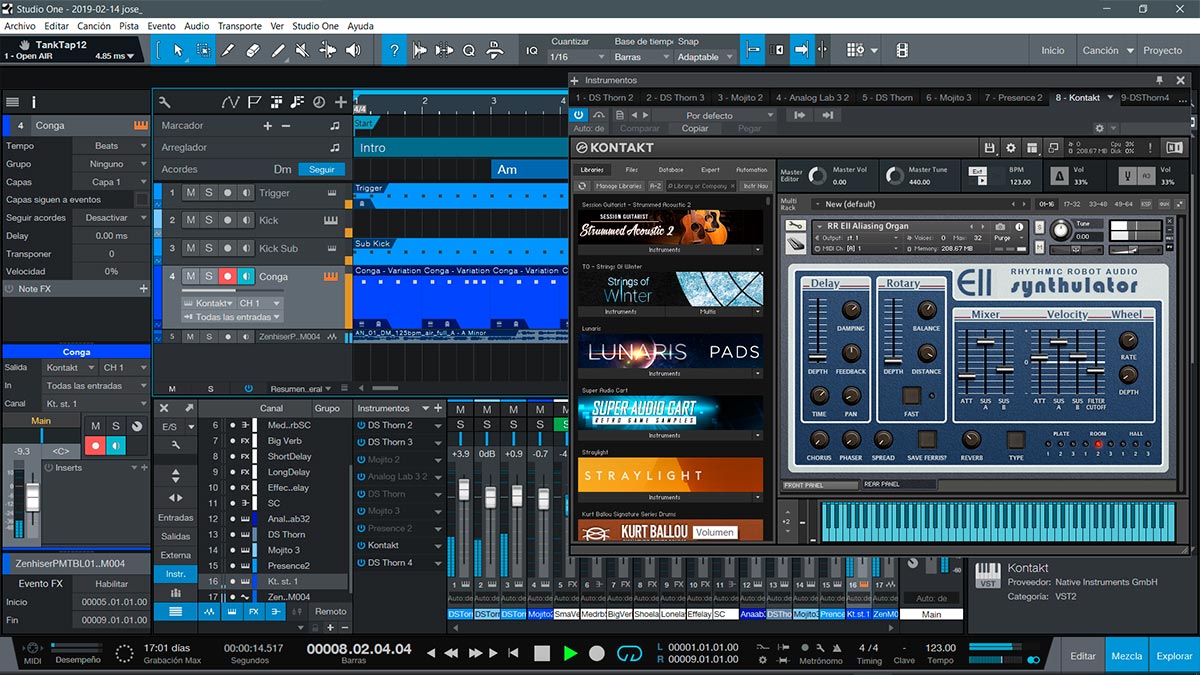Select the Kontakt Libraries tab
Viewport: 1200px width, 675px height.
(x=593, y=170)
